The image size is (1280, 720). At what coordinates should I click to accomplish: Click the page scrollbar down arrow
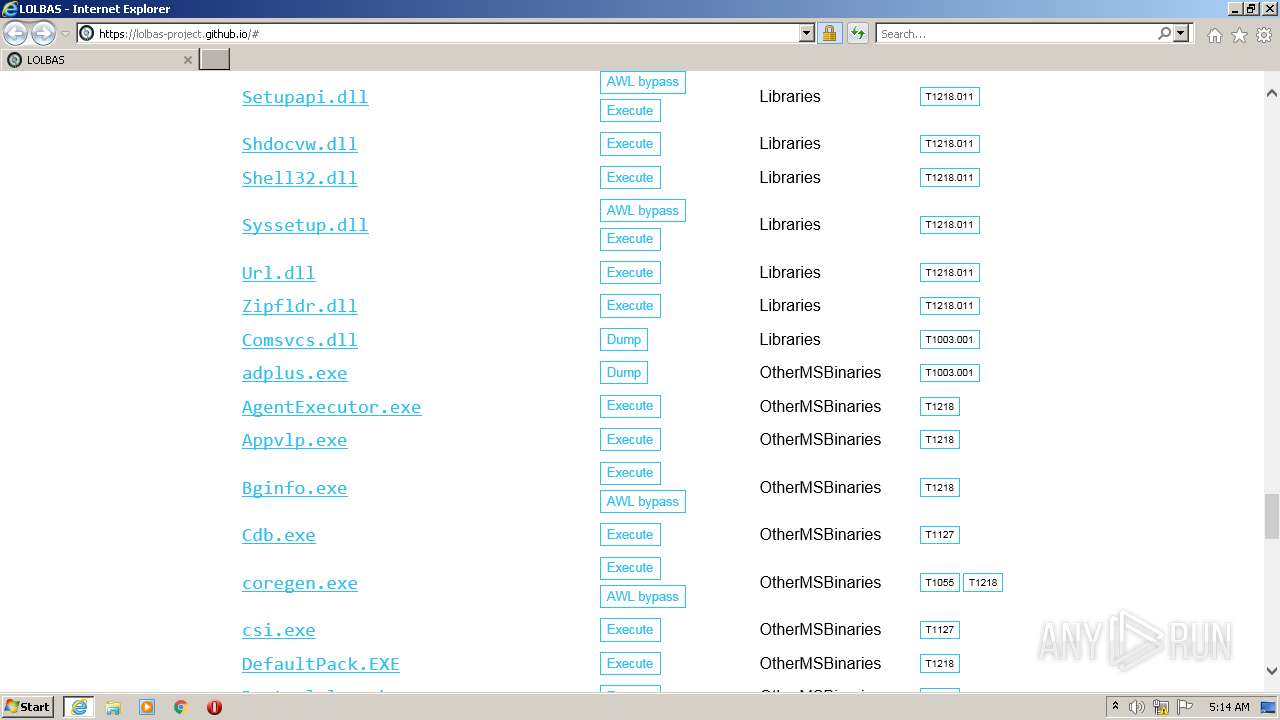pyautogui.click(x=1272, y=671)
